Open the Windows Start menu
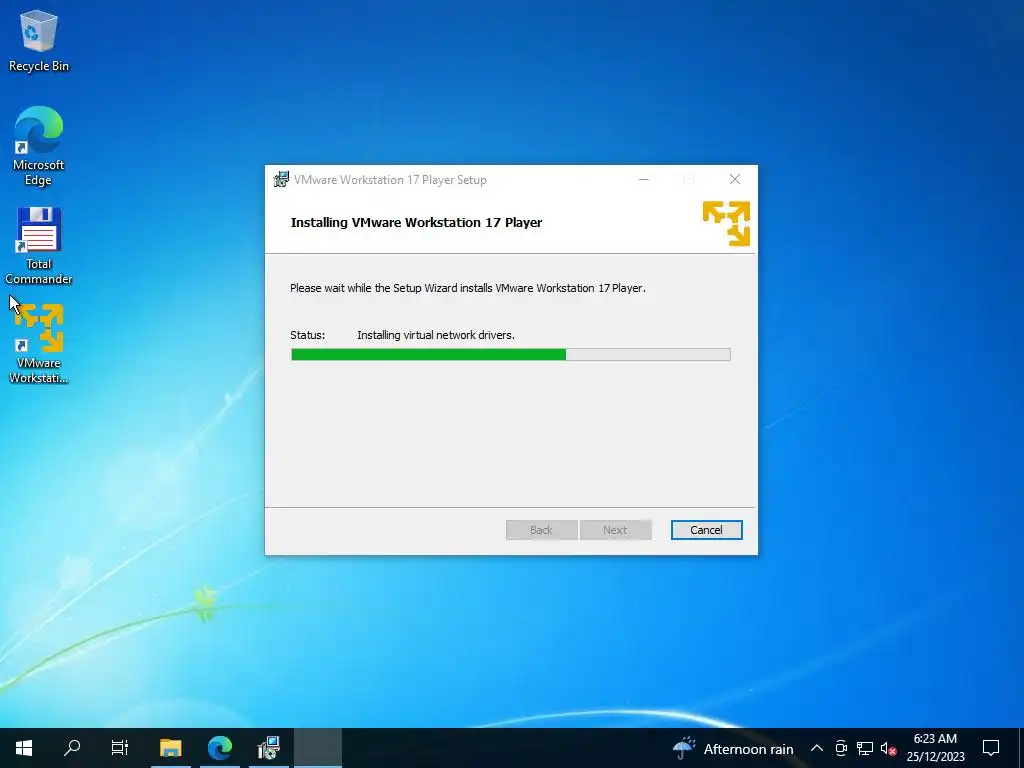Image resolution: width=1024 pixels, height=768 pixels. tap(24, 748)
